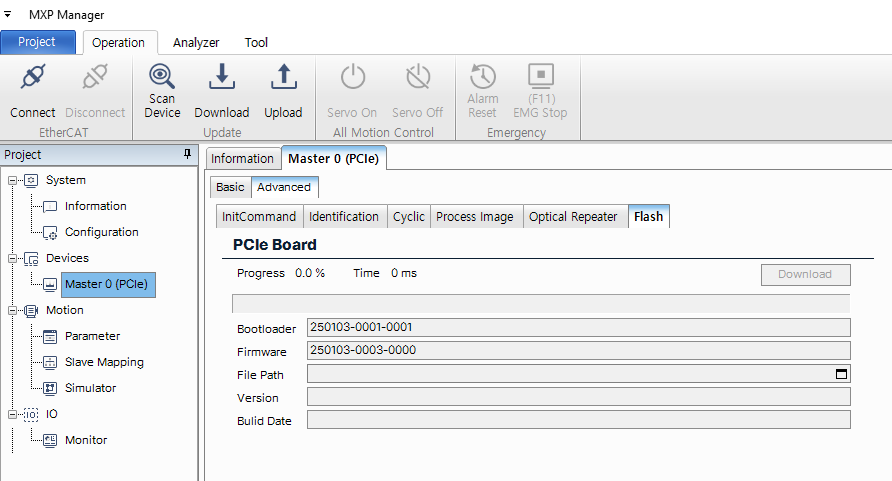Click the Scan Device magnifier icon
Viewport: 892px width, 481px height.
click(x=162, y=76)
